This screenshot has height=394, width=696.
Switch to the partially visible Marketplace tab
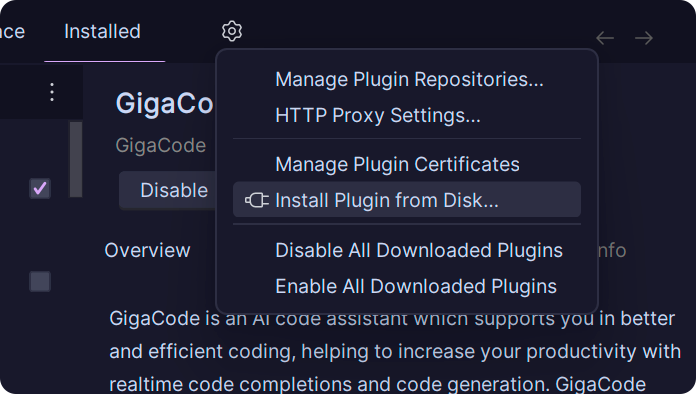tap(12, 32)
